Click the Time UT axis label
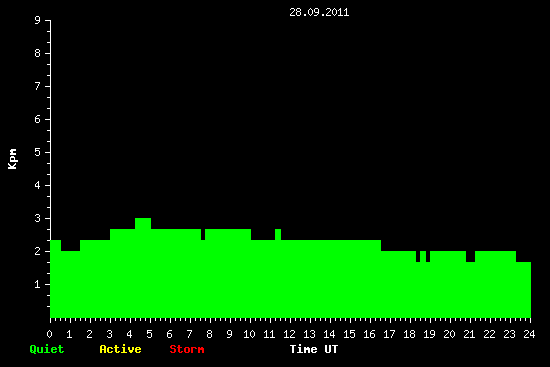Image resolution: width=550 pixels, height=367 pixels. coord(314,349)
